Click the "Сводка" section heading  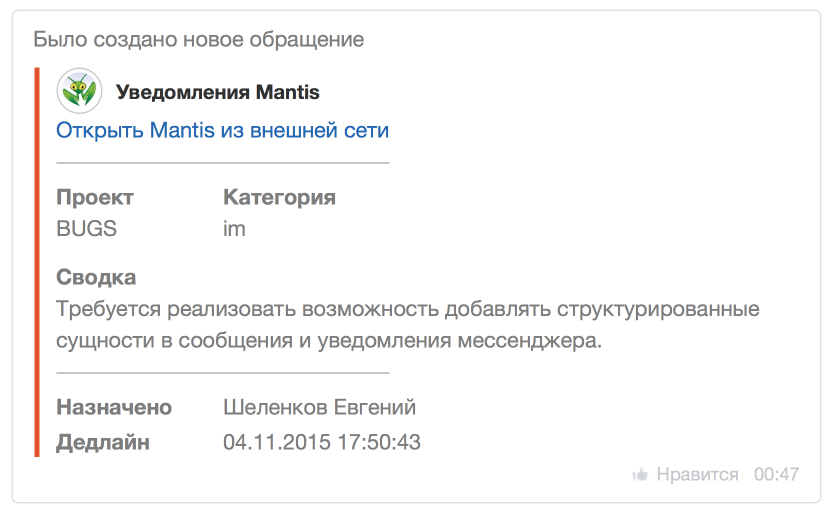pyautogui.click(x=96, y=277)
